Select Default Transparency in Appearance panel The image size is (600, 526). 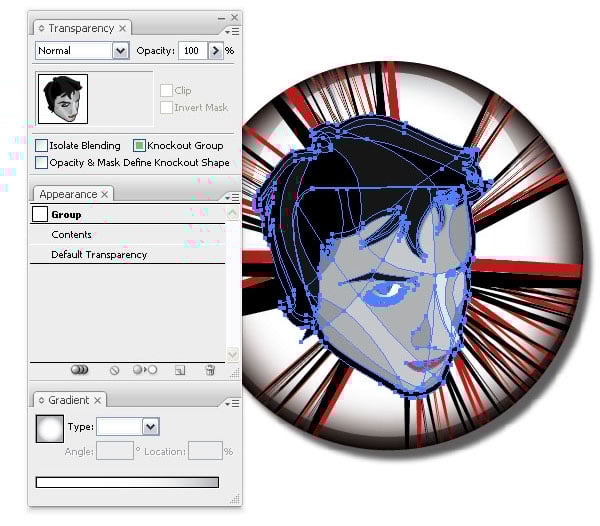pos(99,255)
